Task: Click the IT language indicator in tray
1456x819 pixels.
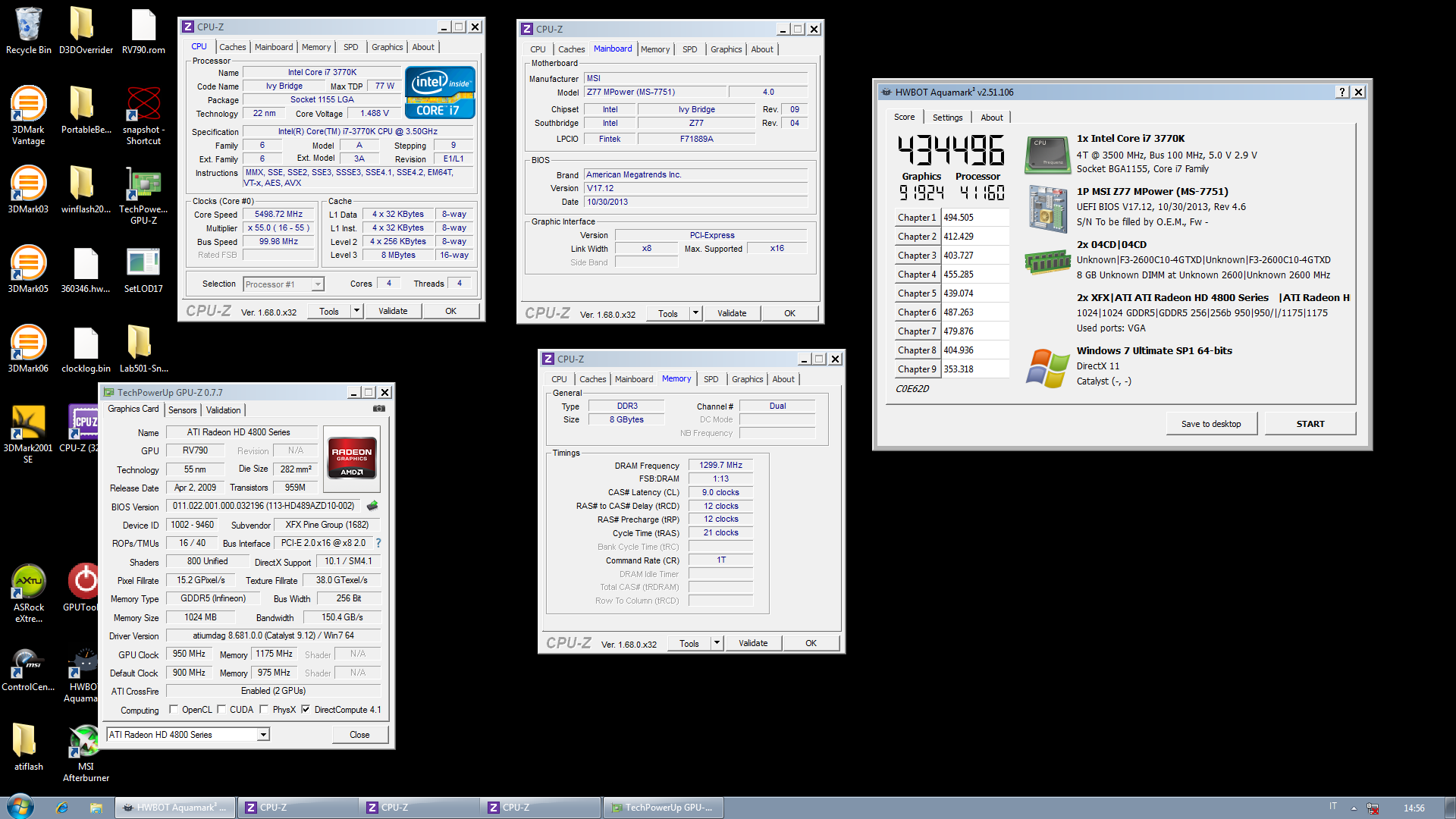Action: [x=1333, y=807]
